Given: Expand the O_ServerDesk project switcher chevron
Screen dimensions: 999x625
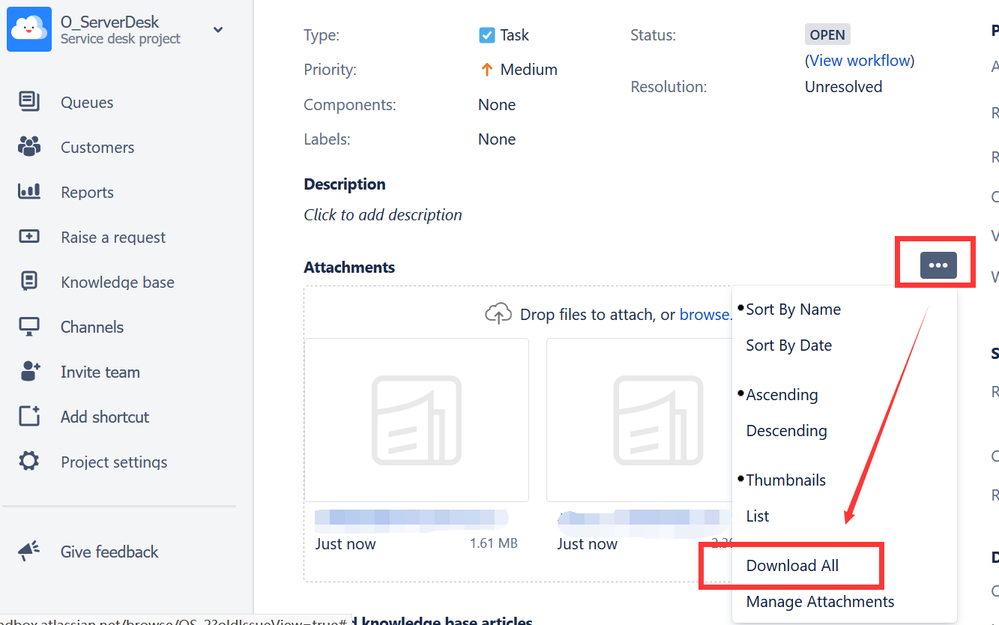Looking at the screenshot, I should 218,30.
